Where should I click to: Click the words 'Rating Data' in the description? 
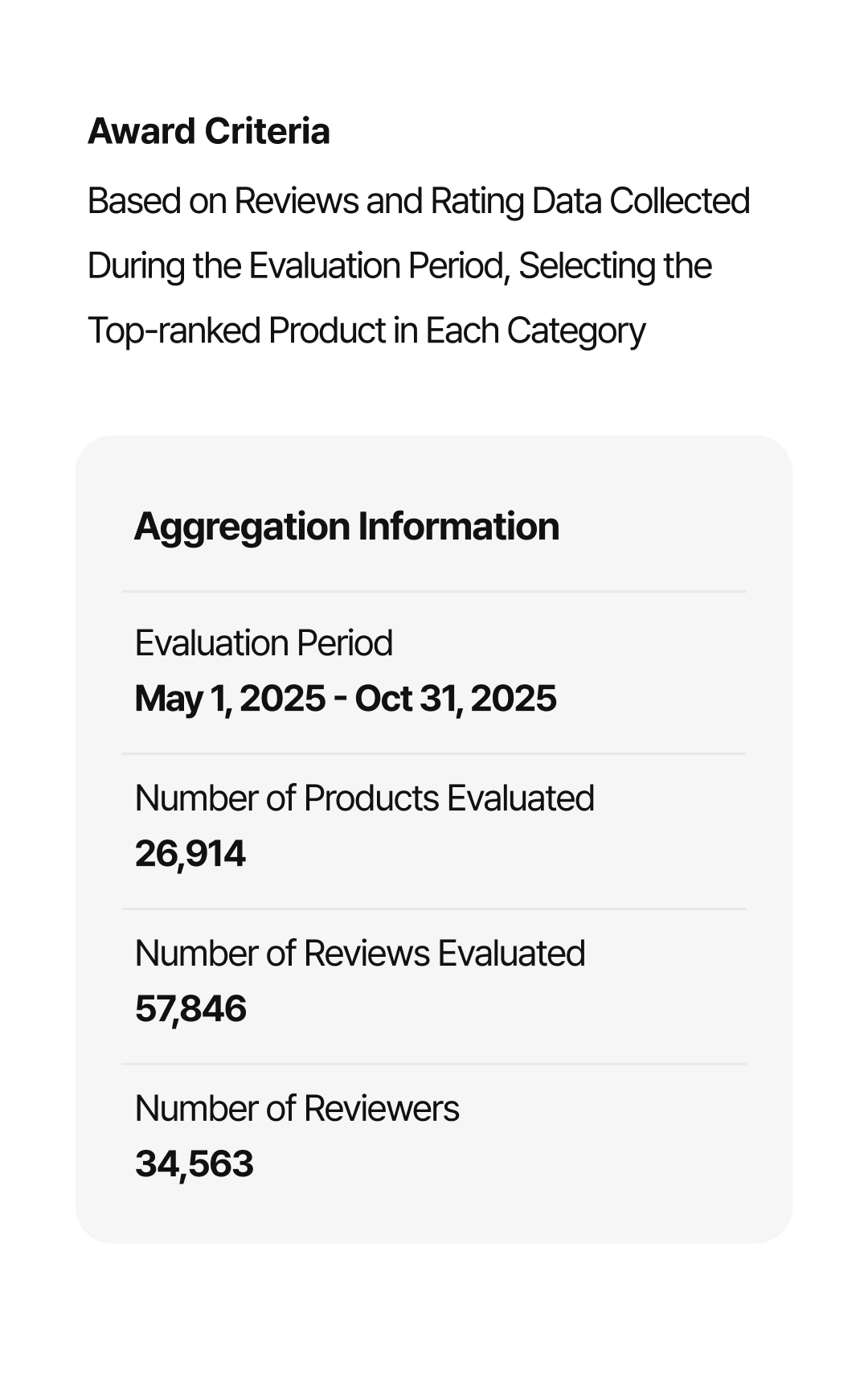click(x=516, y=201)
